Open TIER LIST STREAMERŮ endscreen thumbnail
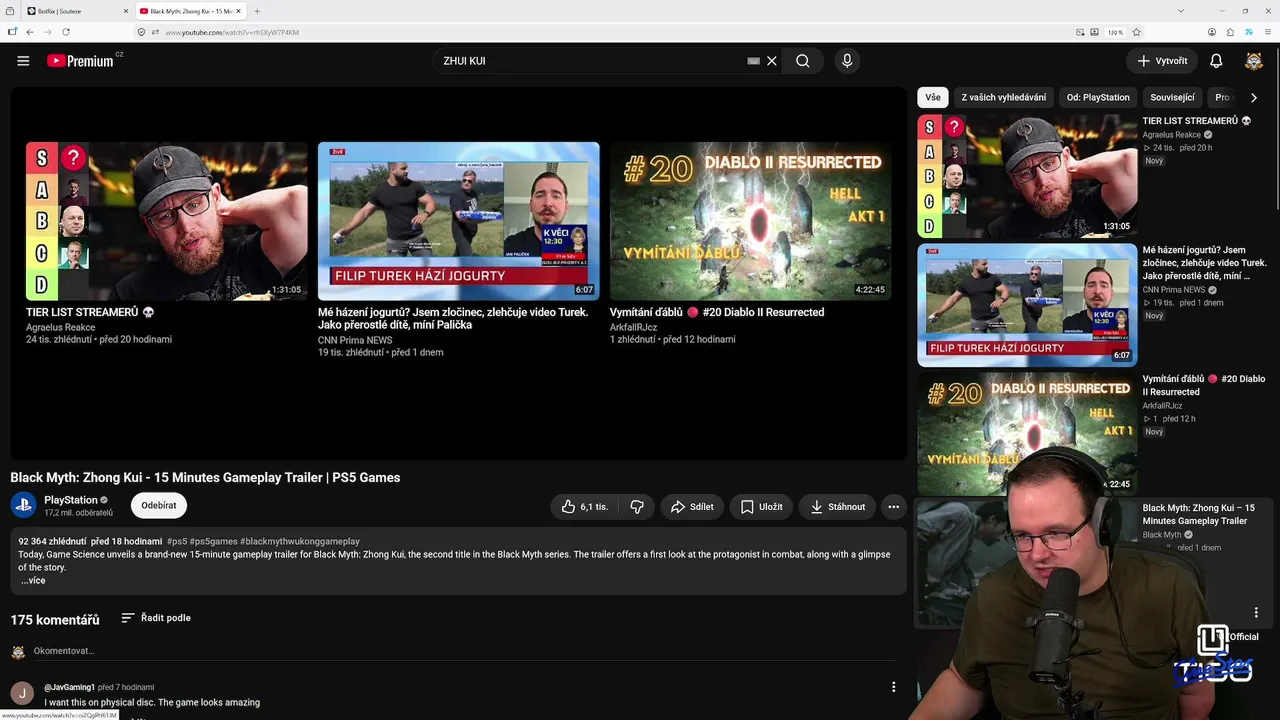Viewport: 1280px width, 720px height. click(x=166, y=221)
